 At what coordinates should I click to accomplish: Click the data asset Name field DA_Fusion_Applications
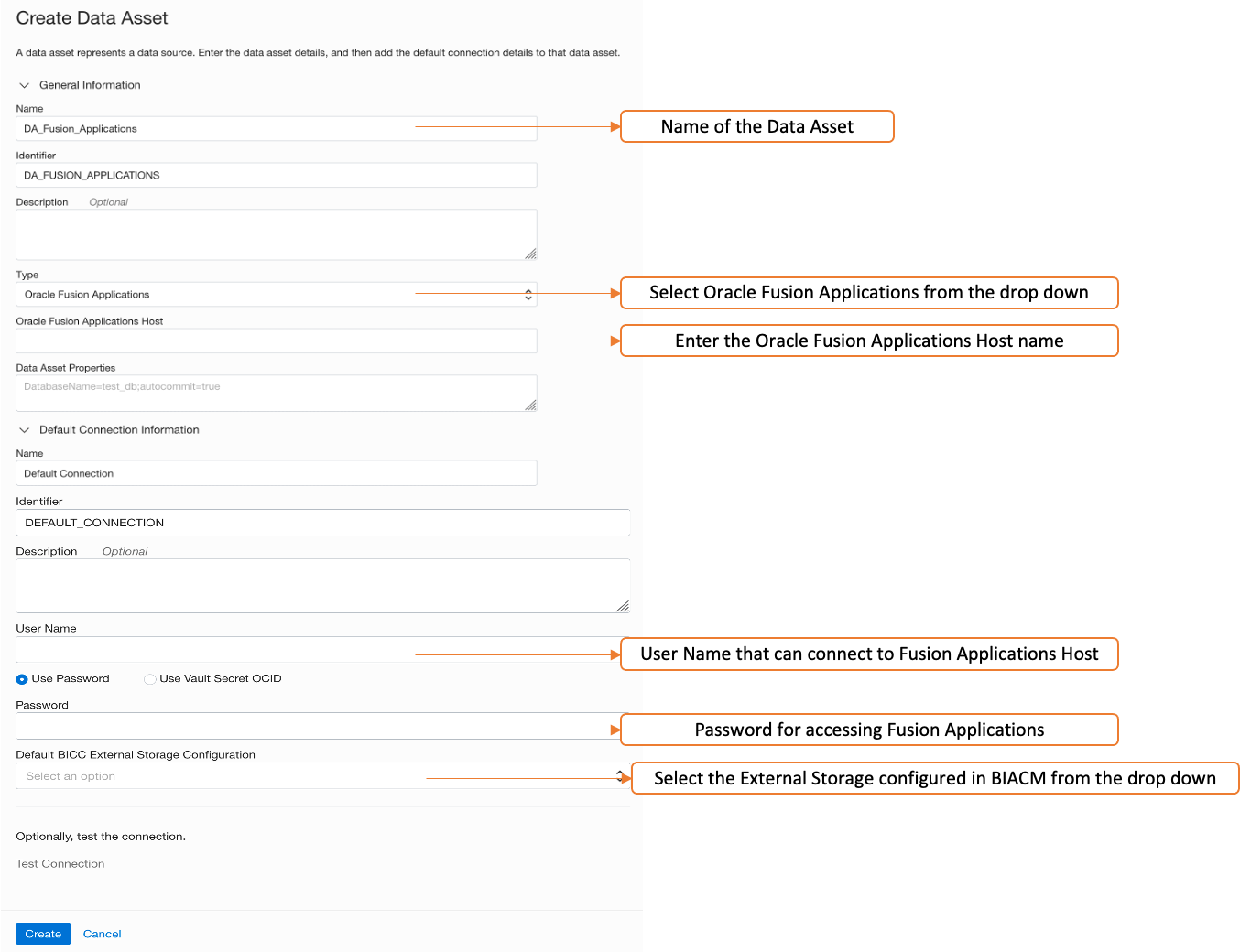coord(277,129)
